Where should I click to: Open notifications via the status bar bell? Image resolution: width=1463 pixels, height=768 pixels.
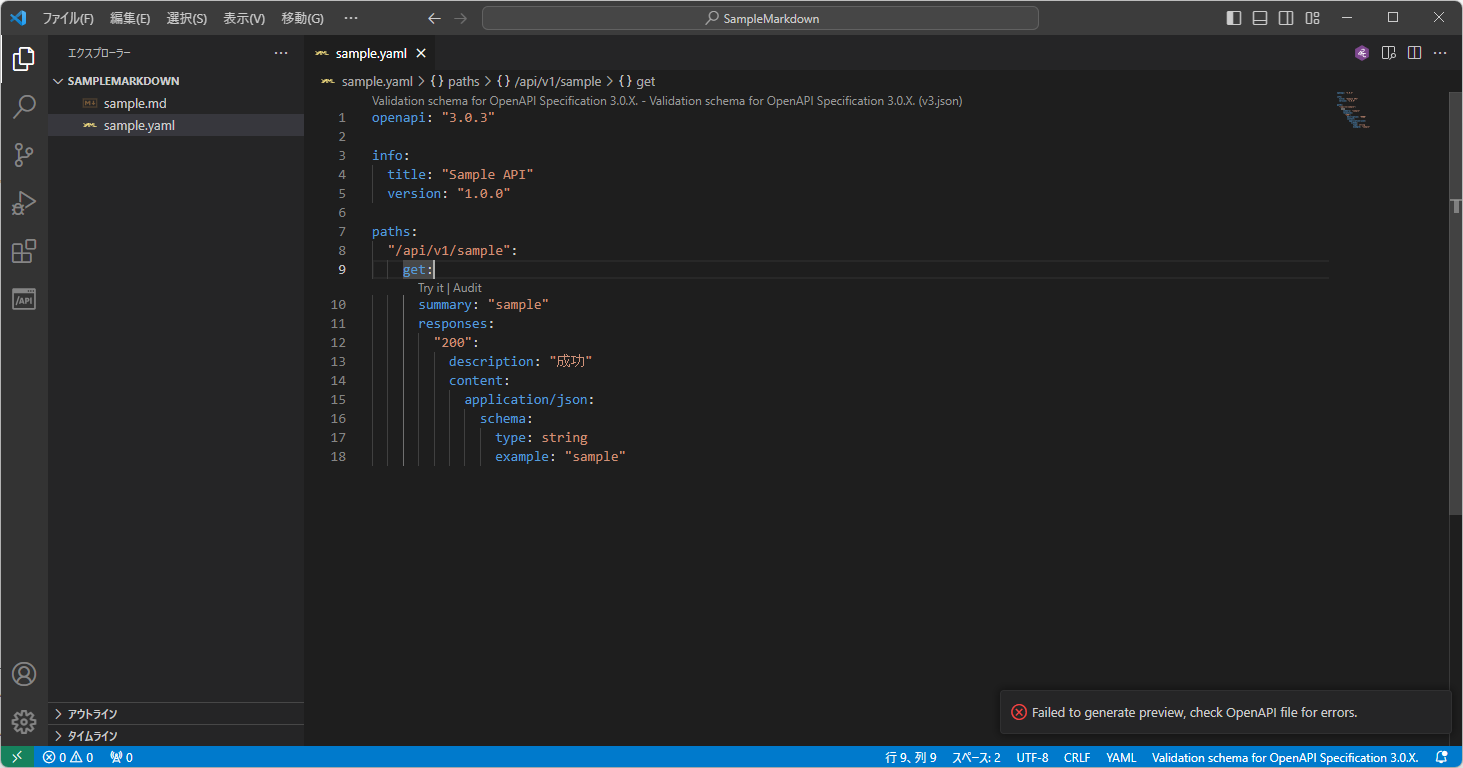[1441, 757]
